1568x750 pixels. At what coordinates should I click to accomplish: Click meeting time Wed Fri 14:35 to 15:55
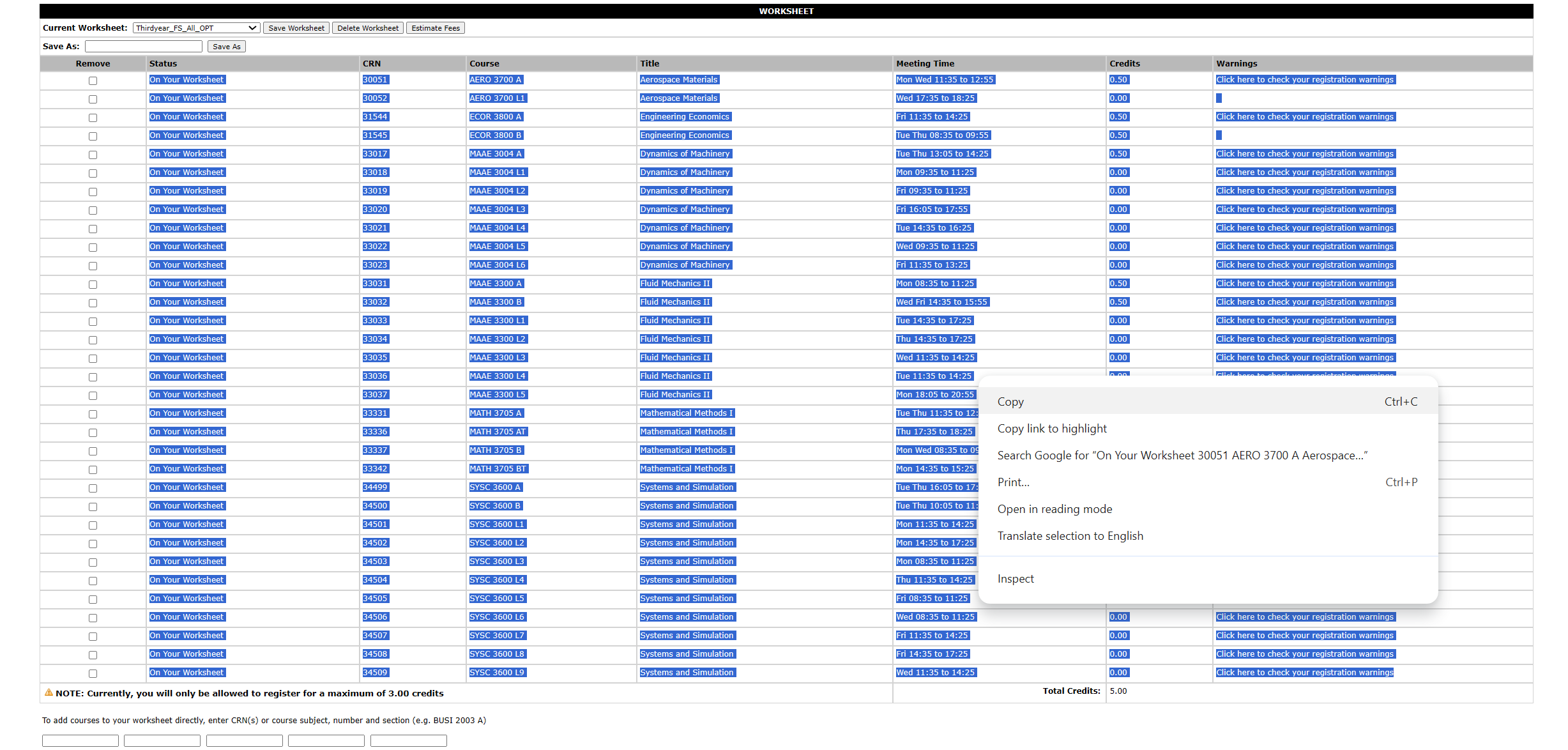942,302
